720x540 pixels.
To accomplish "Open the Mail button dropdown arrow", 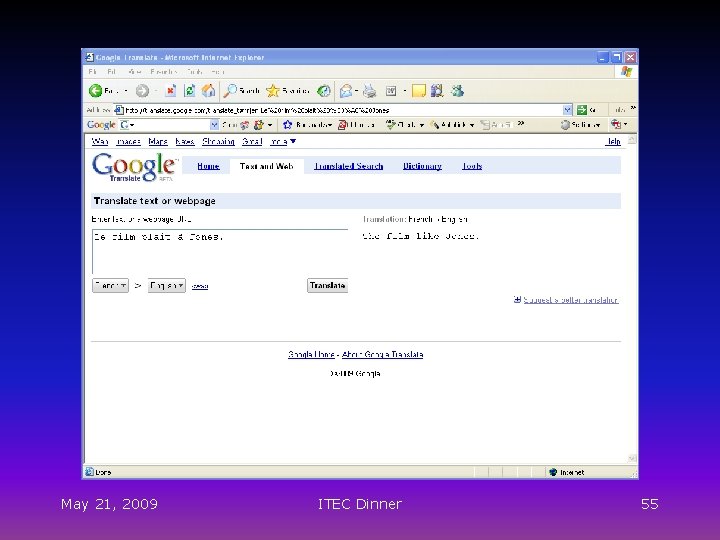I will pos(356,91).
